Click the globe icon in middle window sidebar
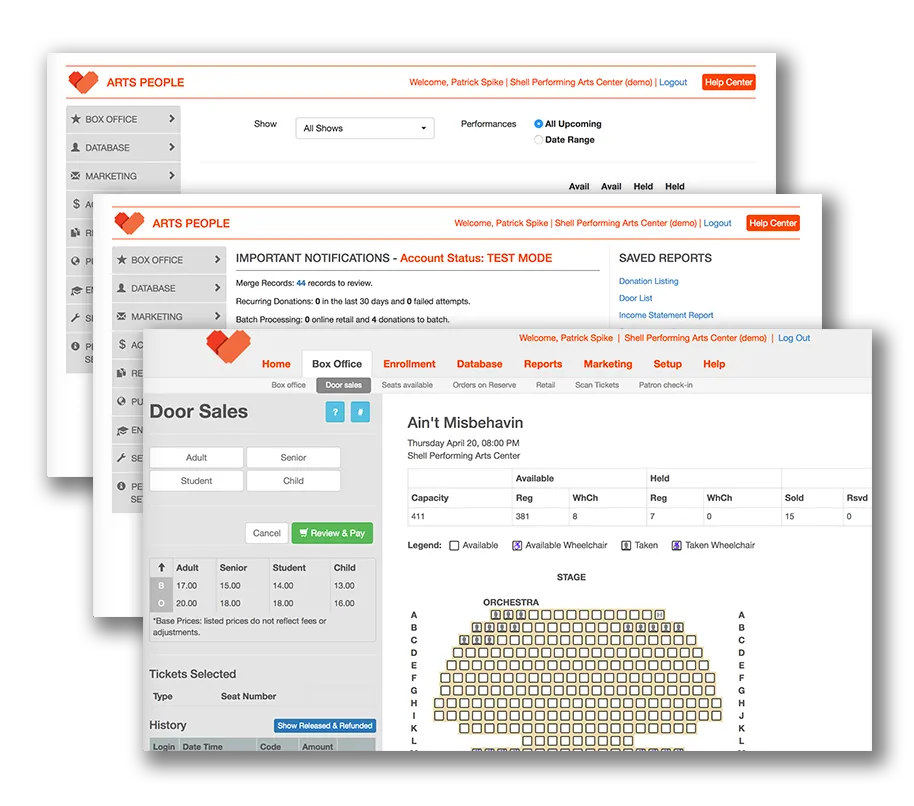Screen dimensions: 914x806 click(x=121, y=401)
